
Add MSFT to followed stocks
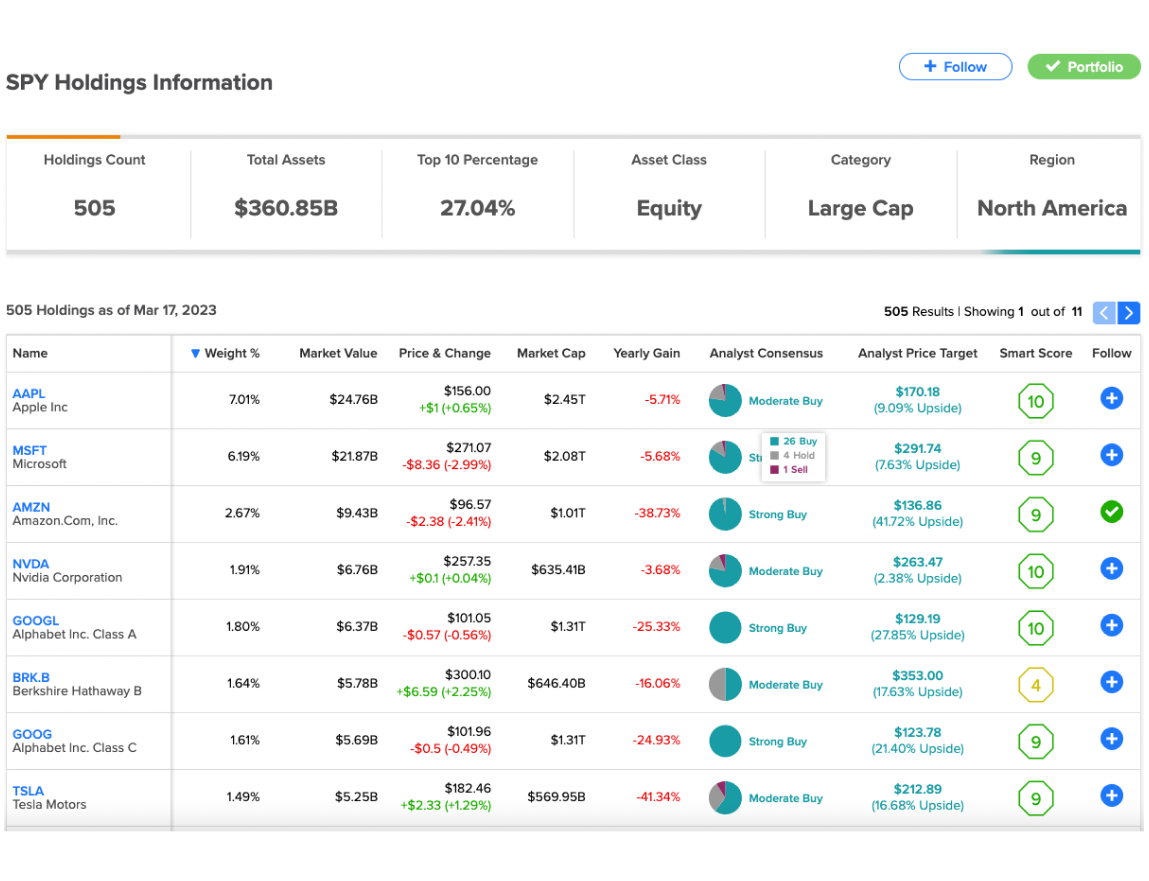click(x=1111, y=454)
